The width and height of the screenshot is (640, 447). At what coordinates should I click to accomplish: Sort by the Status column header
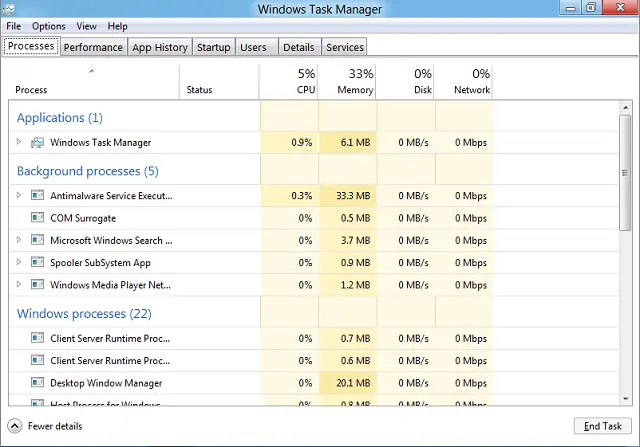coord(219,82)
